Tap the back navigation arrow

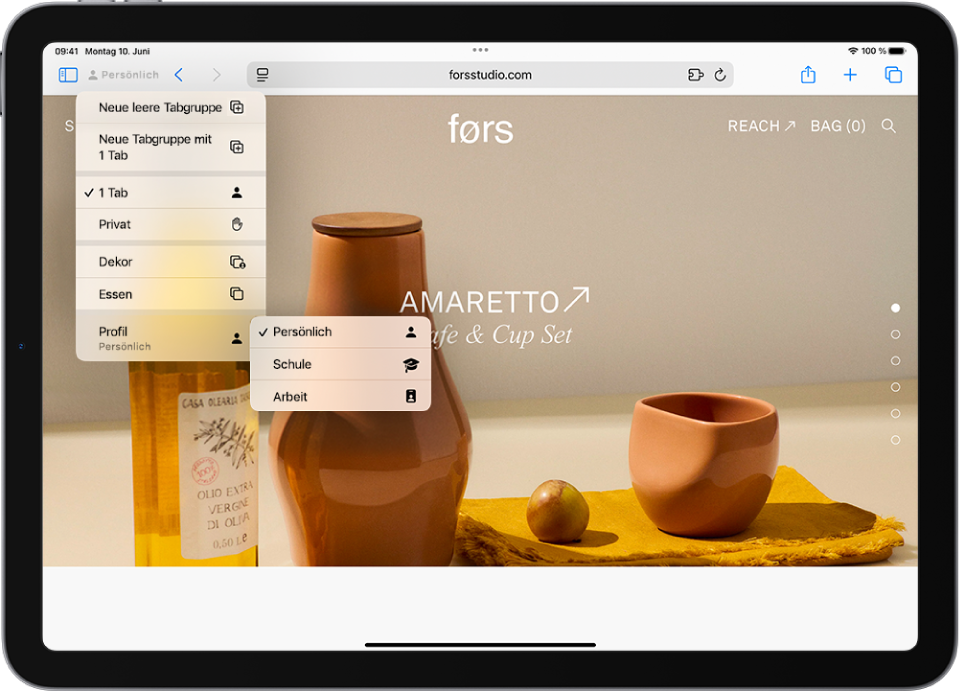click(x=179, y=74)
